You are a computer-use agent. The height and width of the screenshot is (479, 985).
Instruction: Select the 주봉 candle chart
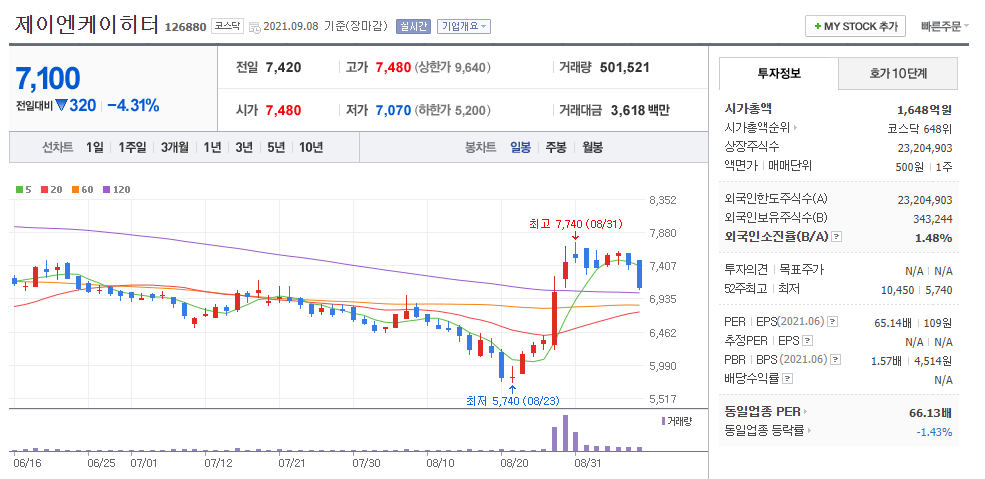(556, 148)
